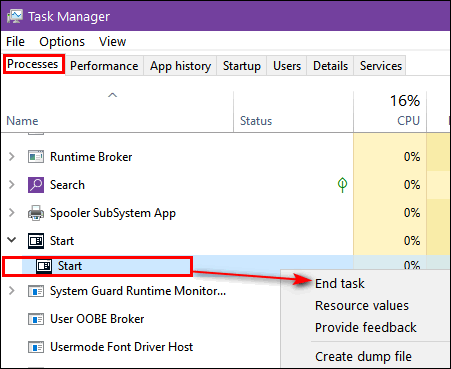Select the highlighted child Start process name

(x=70, y=266)
